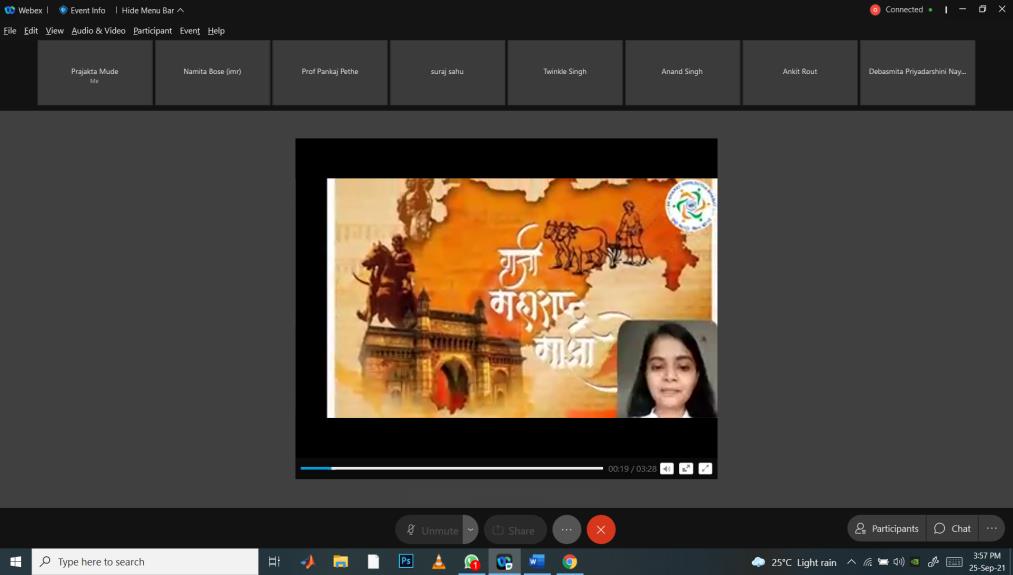Unmute the microphone
The height and width of the screenshot is (575, 1013).
tap(430, 530)
